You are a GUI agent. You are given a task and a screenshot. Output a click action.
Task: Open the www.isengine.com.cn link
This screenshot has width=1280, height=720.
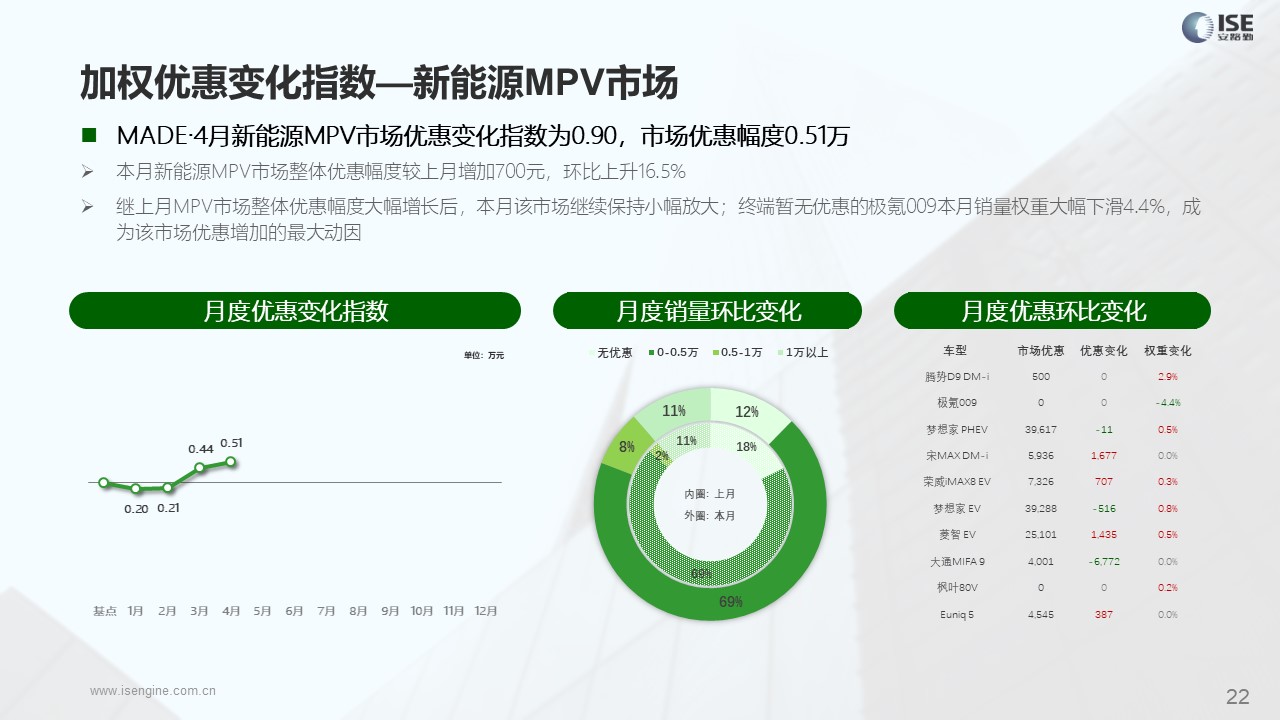[153, 690]
